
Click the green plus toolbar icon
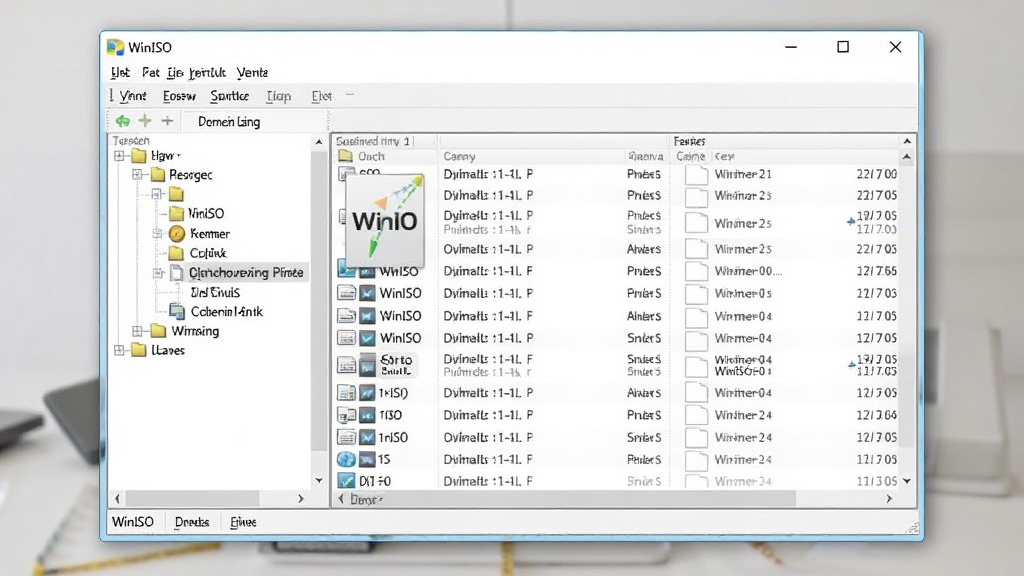pyautogui.click(x=145, y=121)
